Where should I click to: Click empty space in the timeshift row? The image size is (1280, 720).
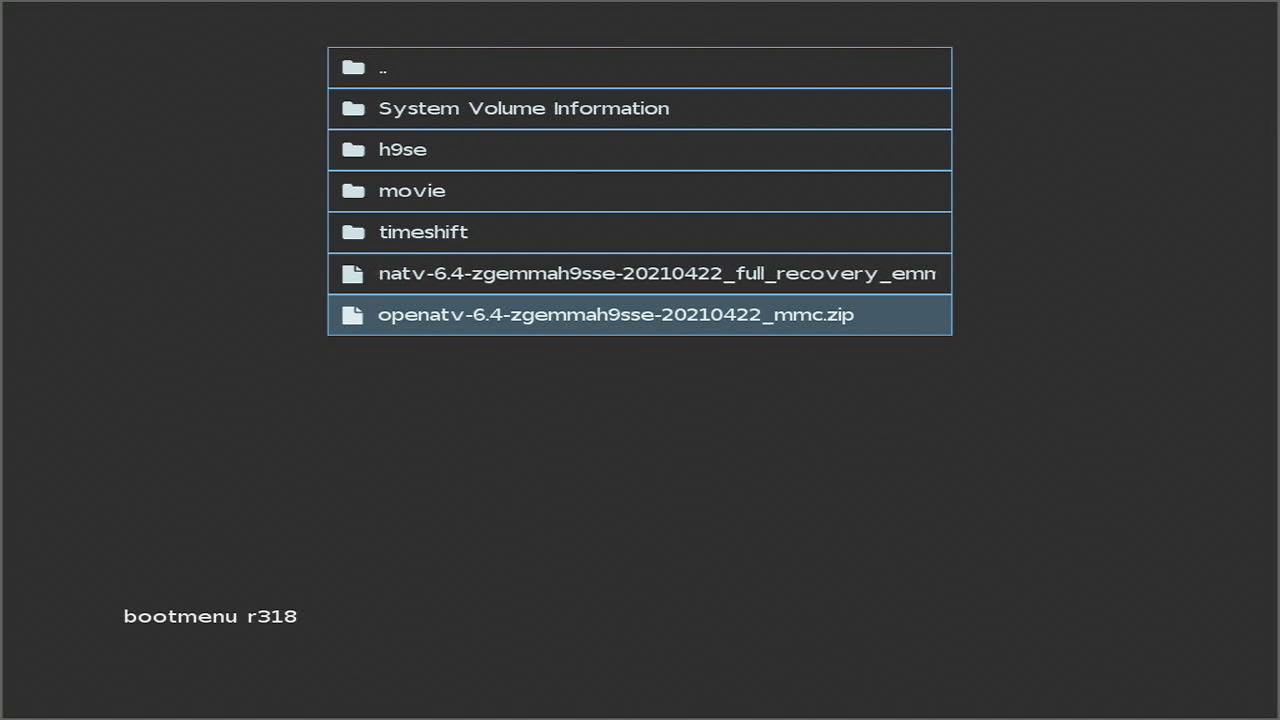pos(700,232)
